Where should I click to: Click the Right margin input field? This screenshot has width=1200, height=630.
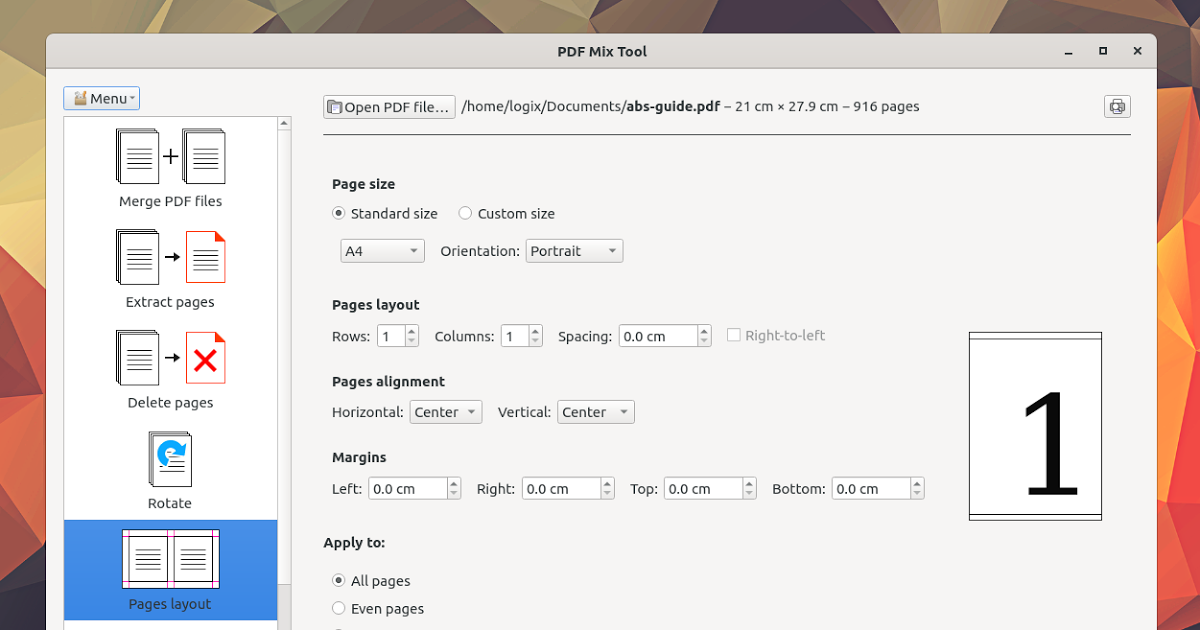click(x=561, y=488)
